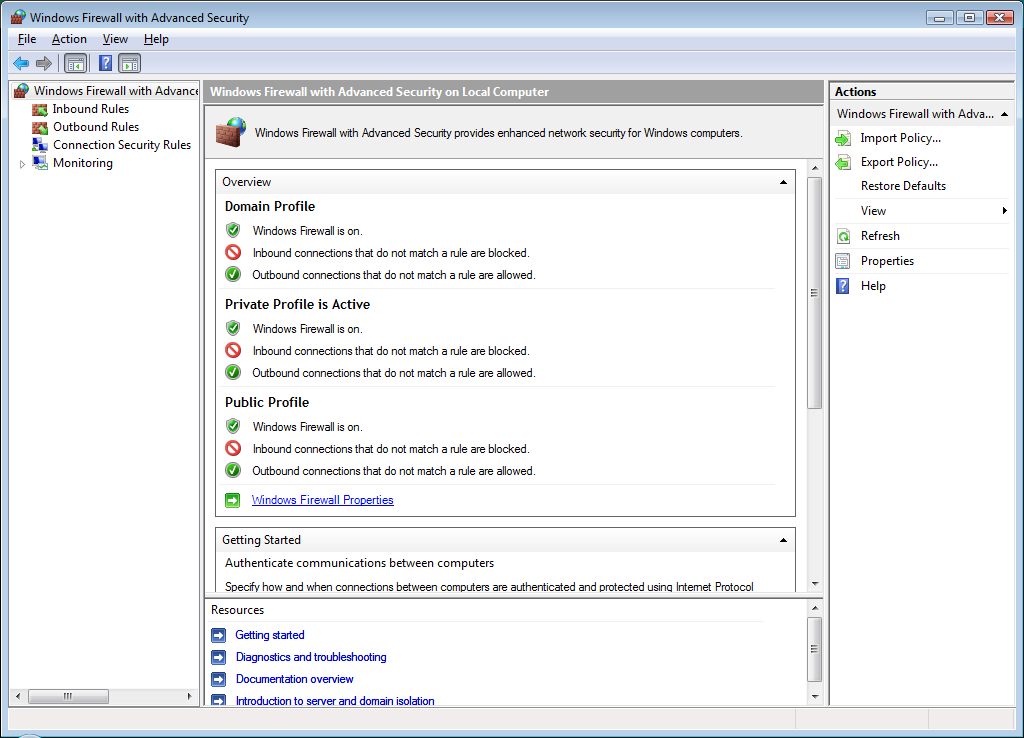Click the tree pane scroll right arrow
1024x738 pixels.
189,696
